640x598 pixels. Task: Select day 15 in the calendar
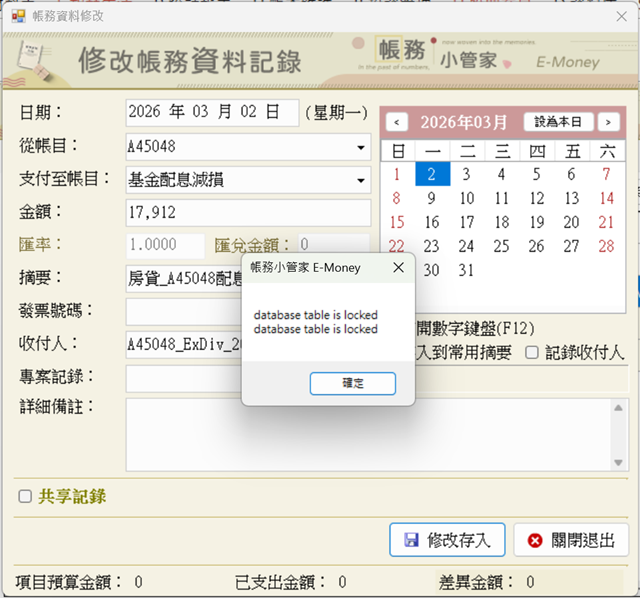(397, 222)
